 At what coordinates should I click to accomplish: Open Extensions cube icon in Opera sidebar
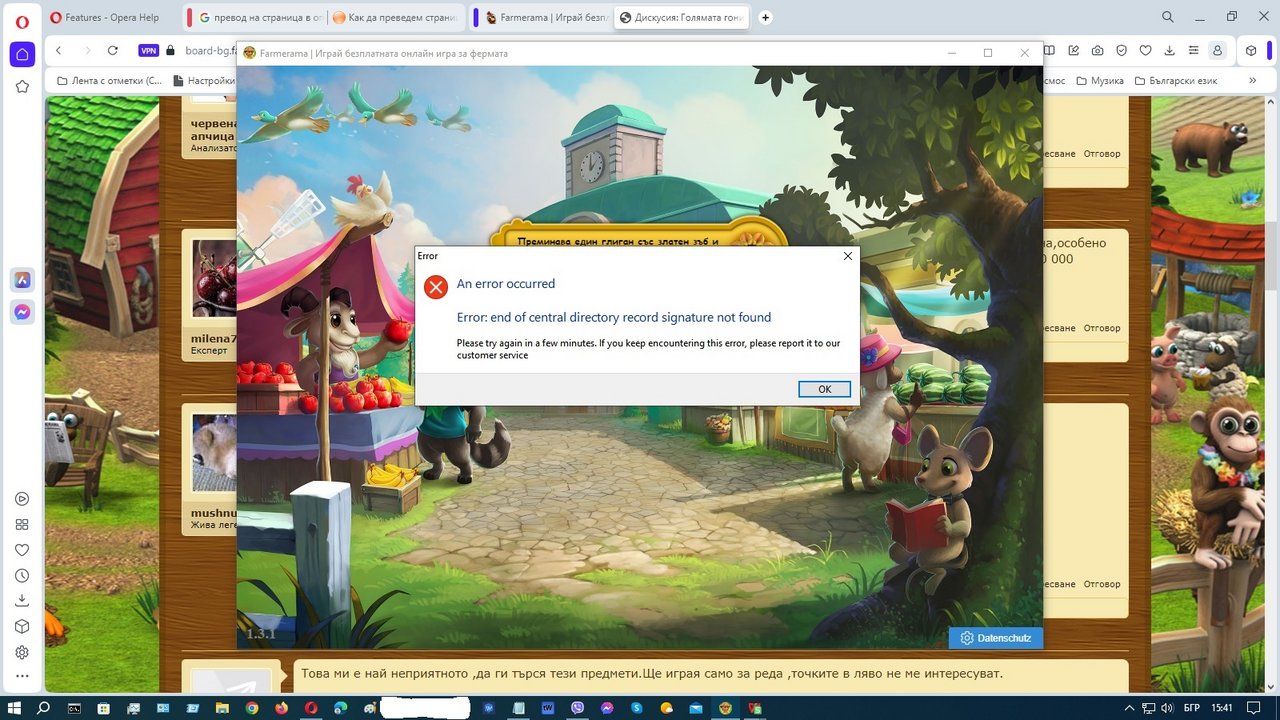pos(22,627)
